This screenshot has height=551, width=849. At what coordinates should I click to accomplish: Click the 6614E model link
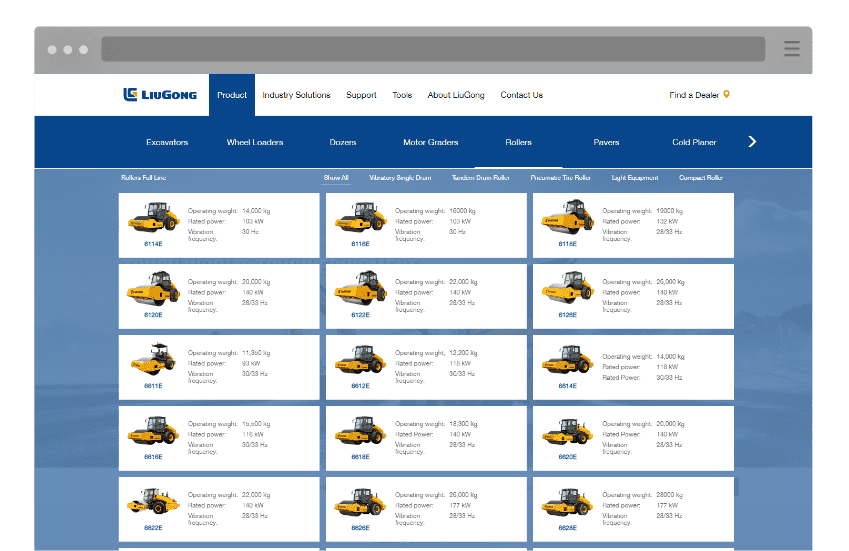click(x=567, y=386)
